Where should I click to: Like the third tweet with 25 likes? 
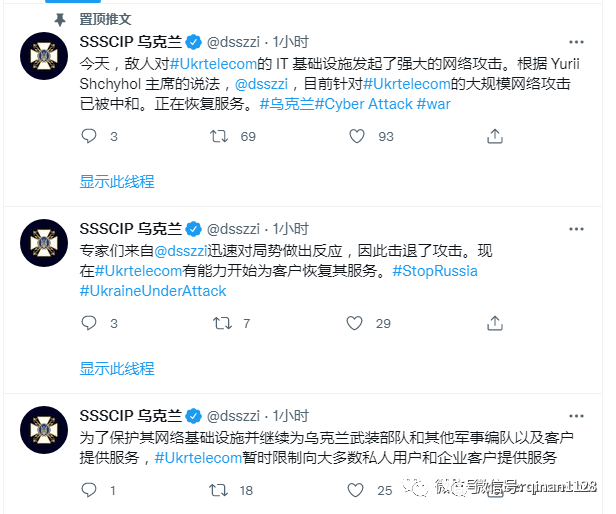tap(356, 490)
